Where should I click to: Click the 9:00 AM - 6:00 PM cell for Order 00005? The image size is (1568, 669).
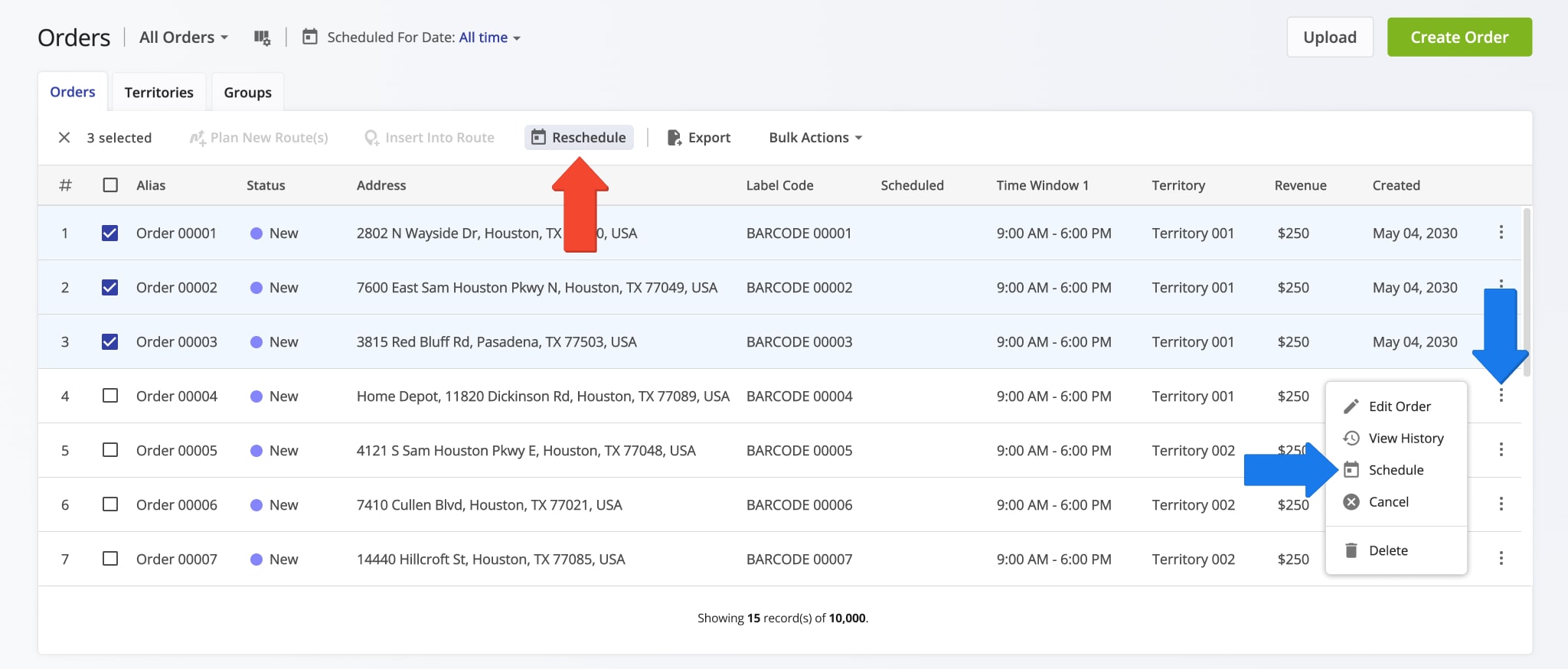coord(1053,451)
